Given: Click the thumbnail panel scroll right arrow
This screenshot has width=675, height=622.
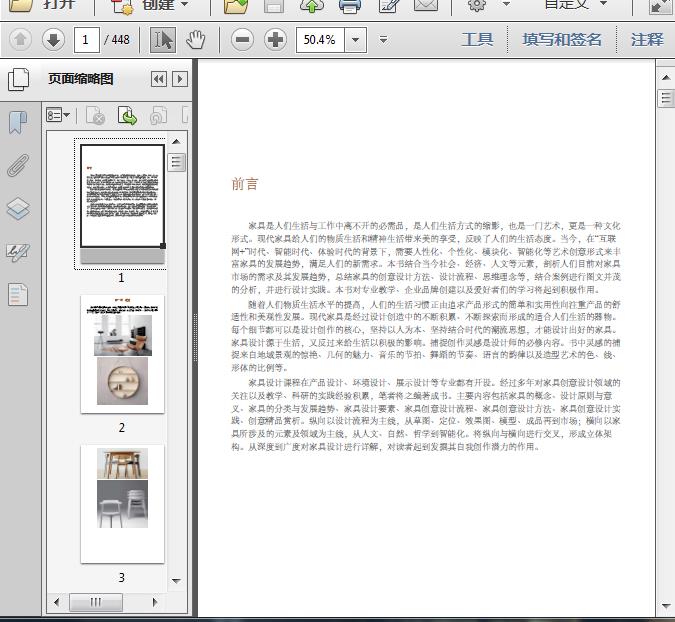Looking at the screenshot, I should tap(155, 602).
